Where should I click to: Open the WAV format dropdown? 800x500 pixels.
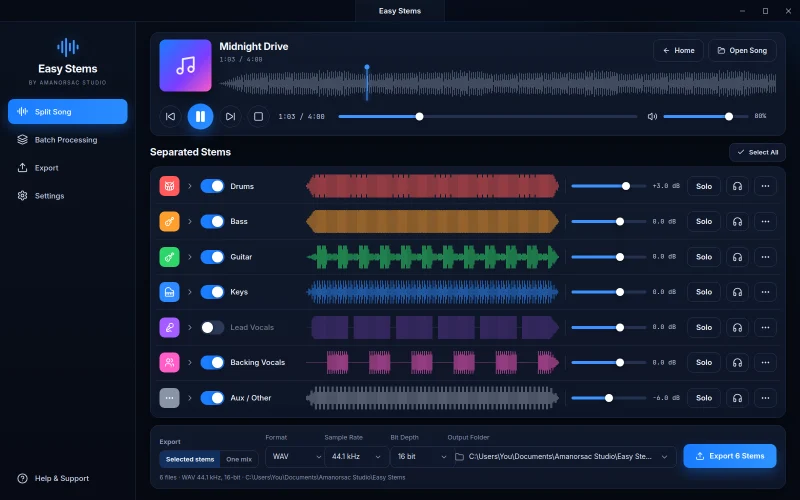[295, 457]
